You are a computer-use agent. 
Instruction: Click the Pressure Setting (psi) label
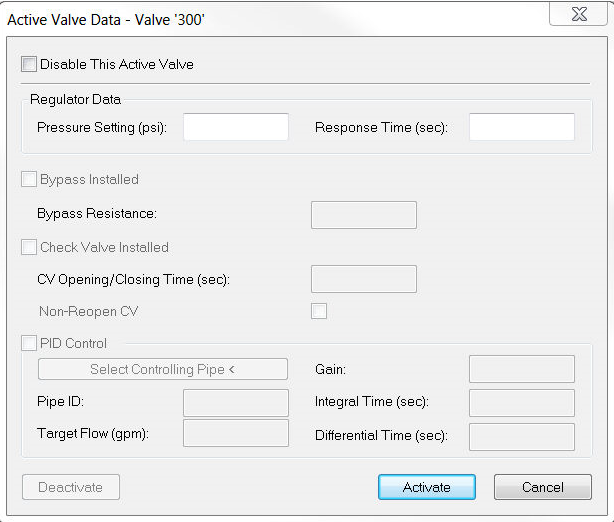pos(102,128)
